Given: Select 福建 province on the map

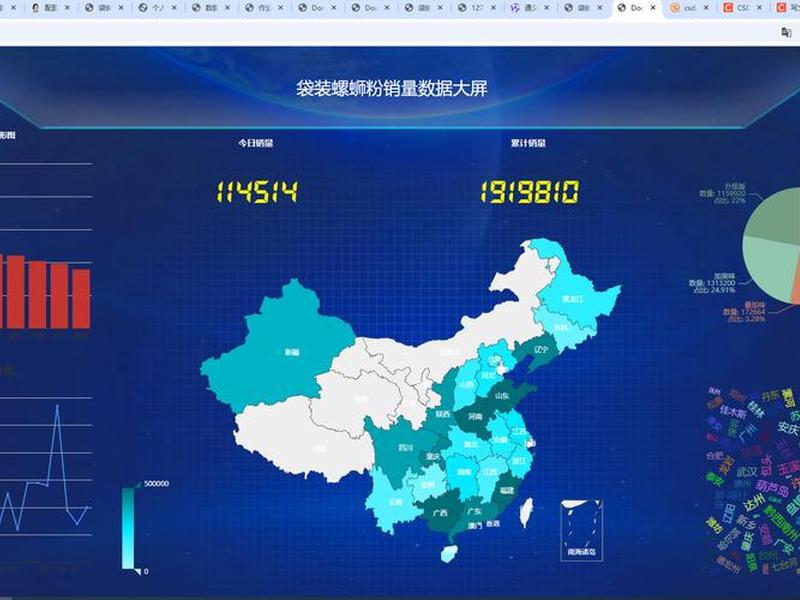Looking at the screenshot, I should 505,490.
